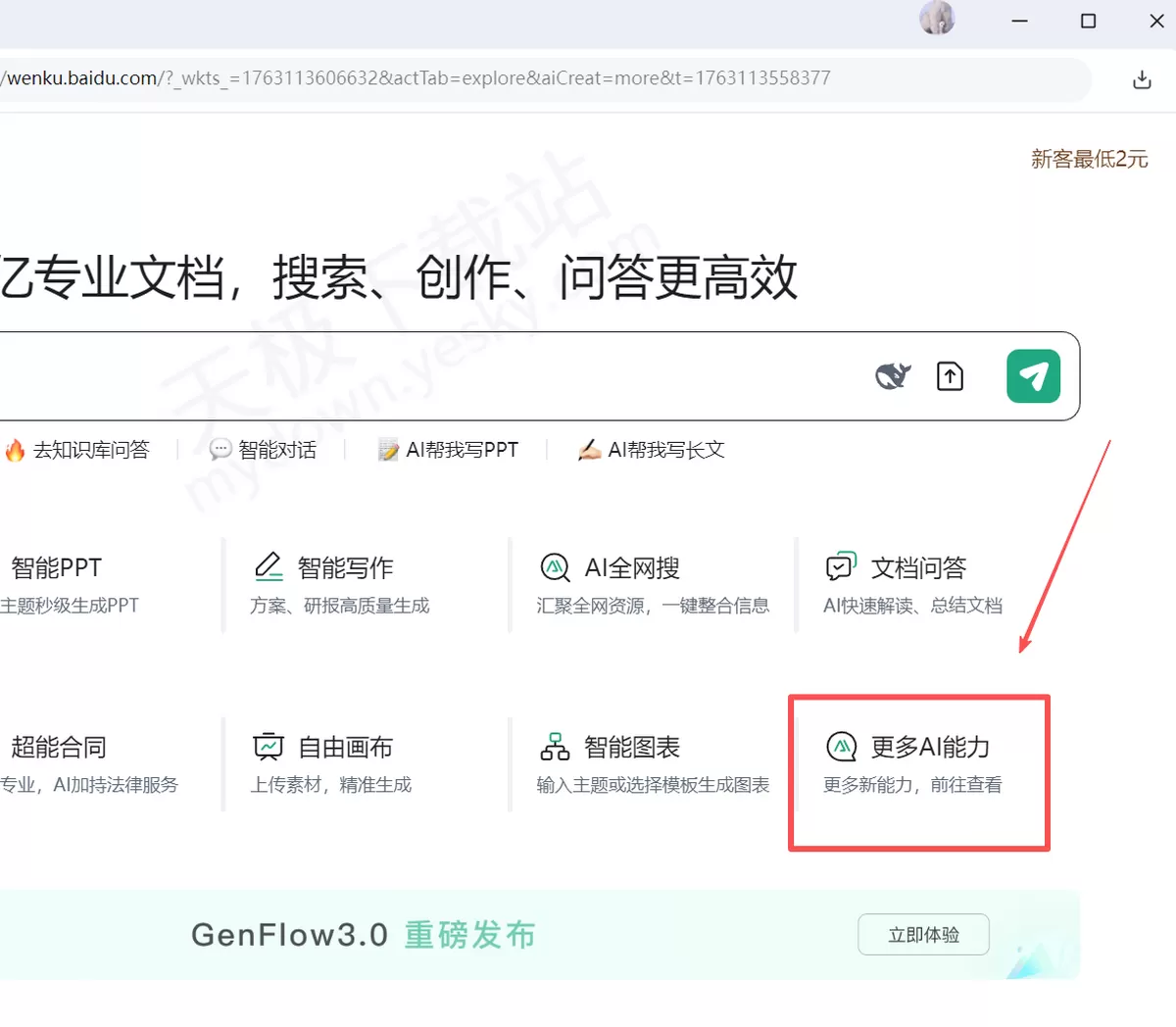
Task: Open the 自由画布 feature title
Action: [345, 747]
